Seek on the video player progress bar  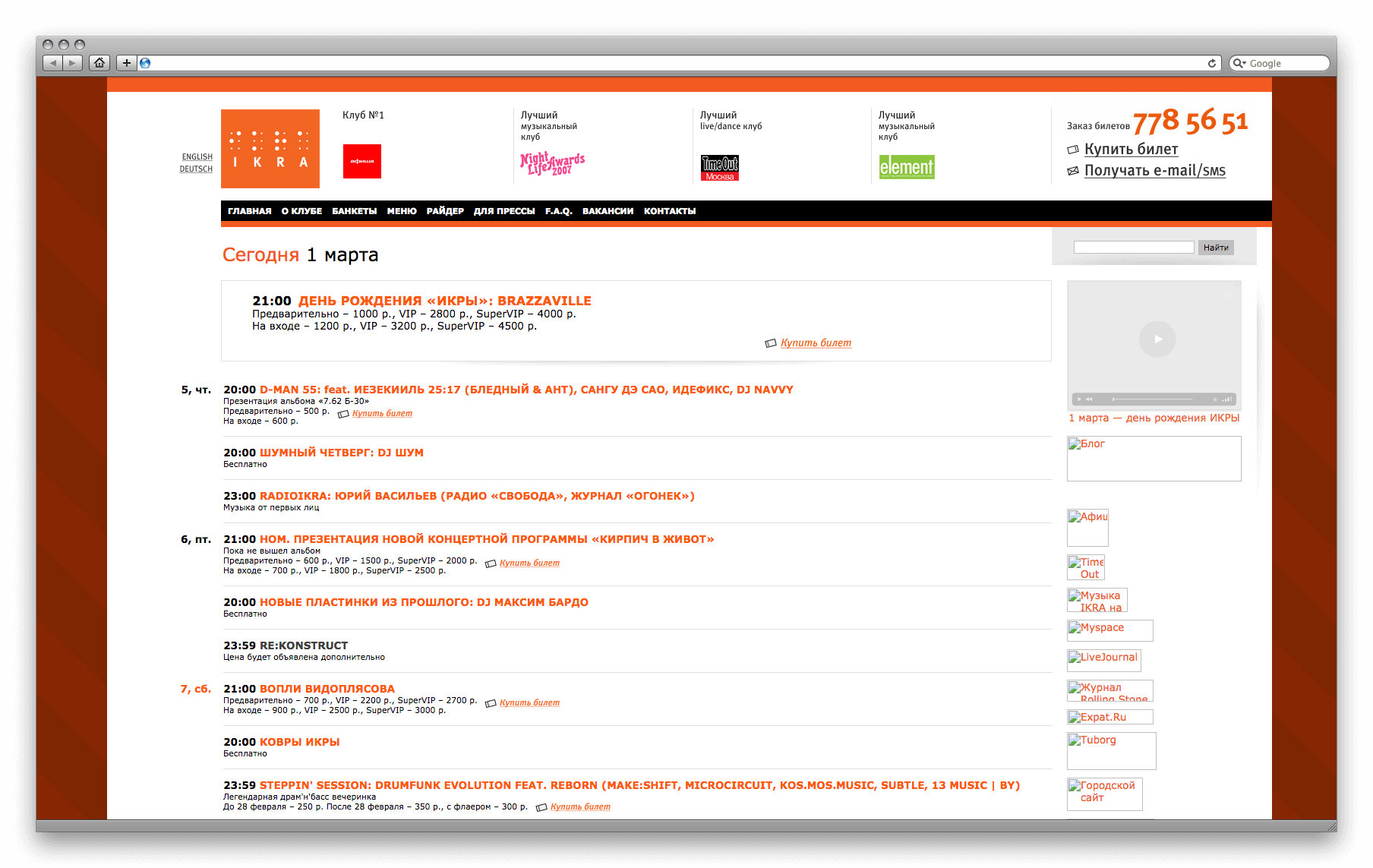[1160, 399]
